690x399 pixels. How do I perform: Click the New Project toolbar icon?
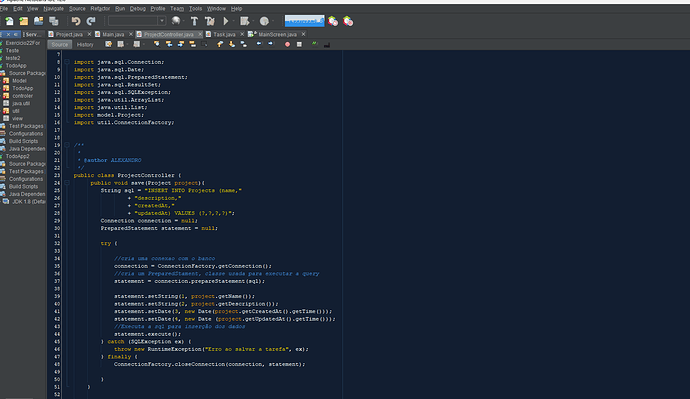tap(23, 21)
